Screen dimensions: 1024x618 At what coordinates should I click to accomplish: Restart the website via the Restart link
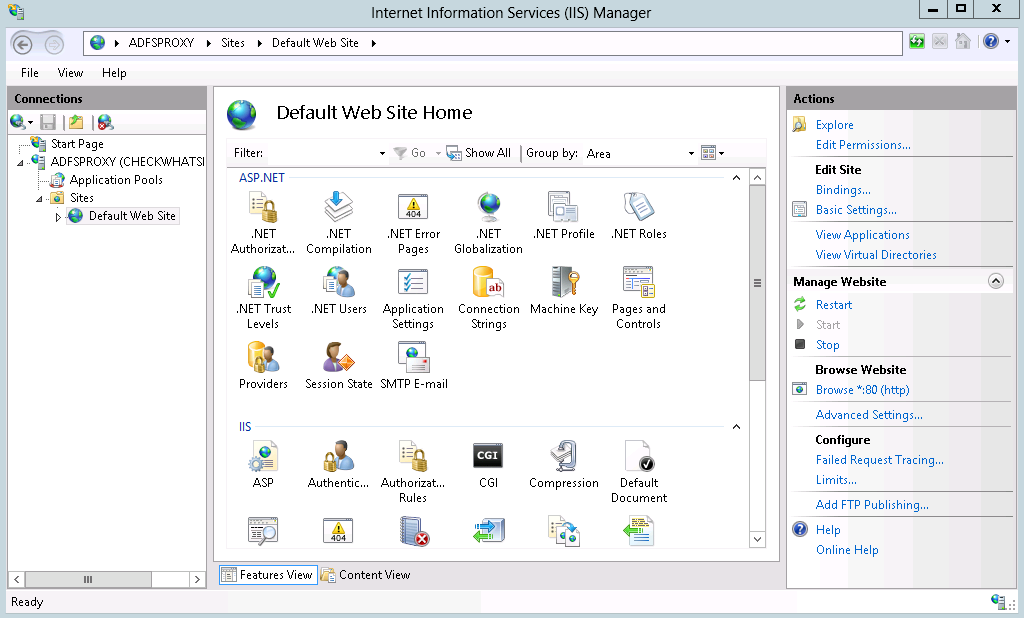click(x=833, y=305)
